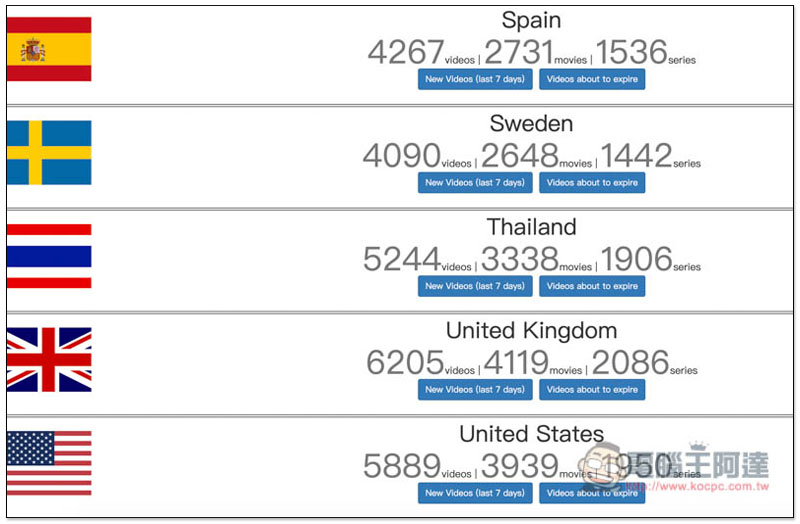Show United States videos about to expire

(592, 493)
